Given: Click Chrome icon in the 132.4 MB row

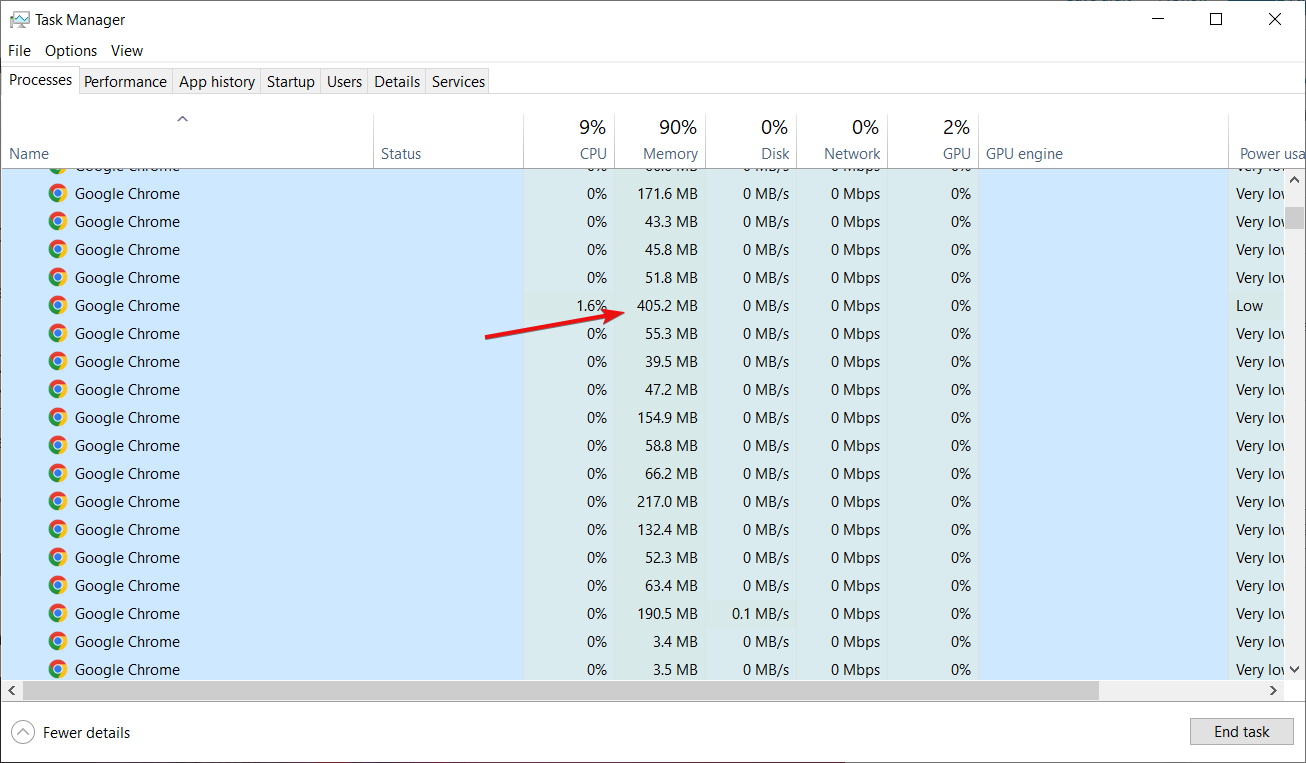Looking at the screenshot, I should pos(58,530).
